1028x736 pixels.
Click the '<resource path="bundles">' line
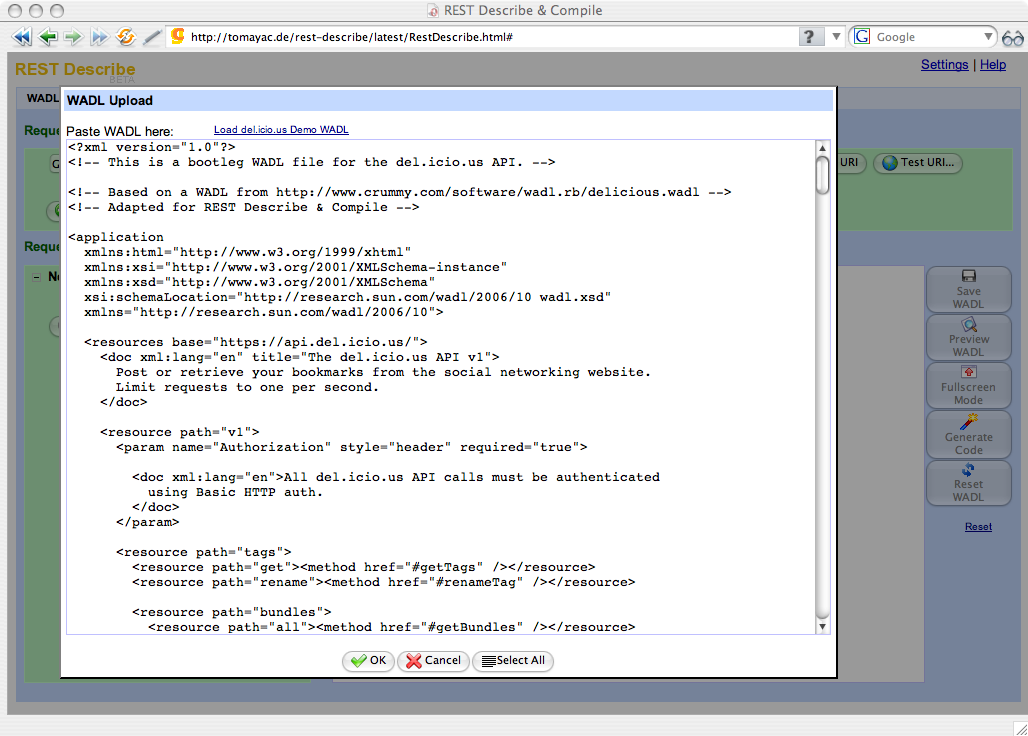point(231,612)
